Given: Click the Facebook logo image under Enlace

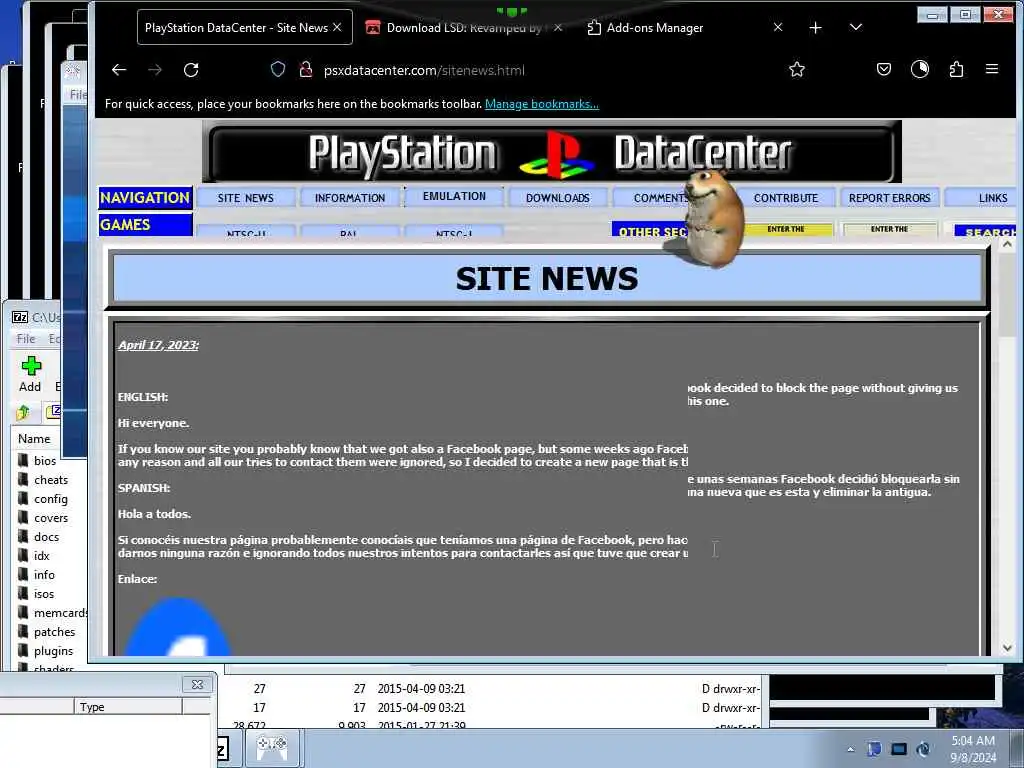Looking at the screenshot, I should 178,626.
